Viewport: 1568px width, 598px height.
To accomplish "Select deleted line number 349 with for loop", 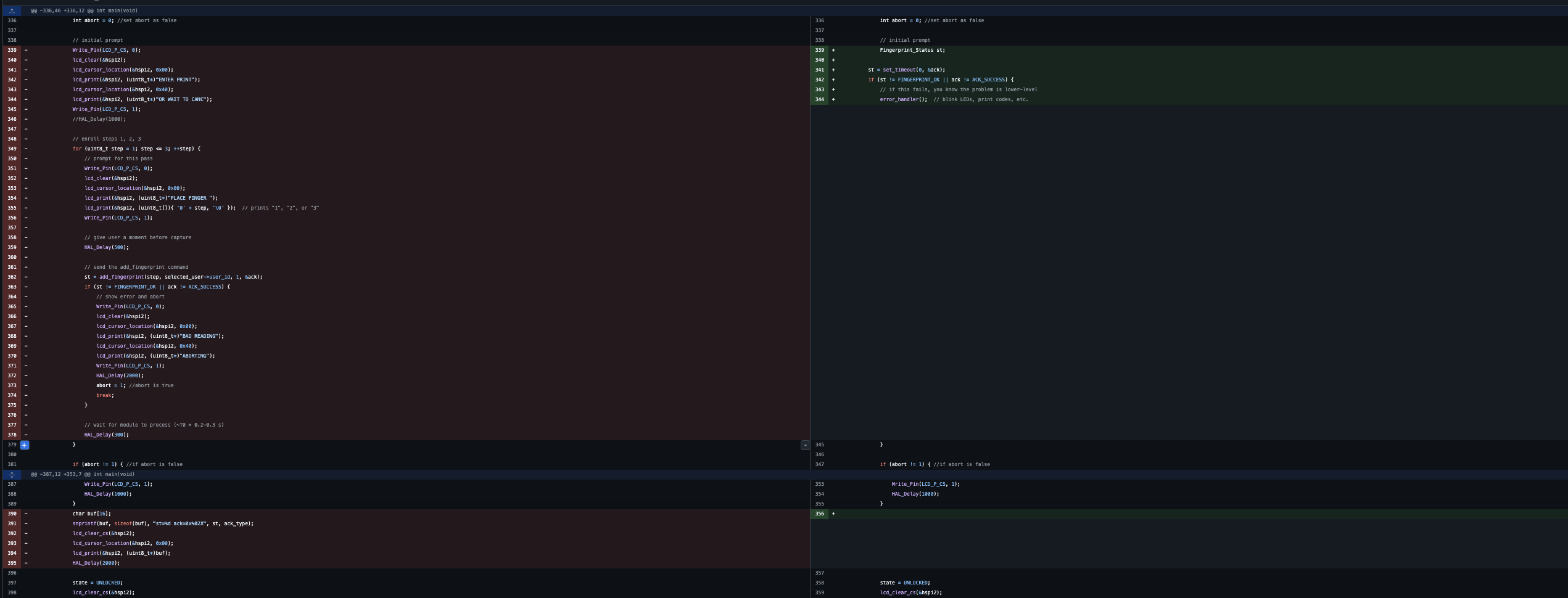I will (x=12, y=149).
